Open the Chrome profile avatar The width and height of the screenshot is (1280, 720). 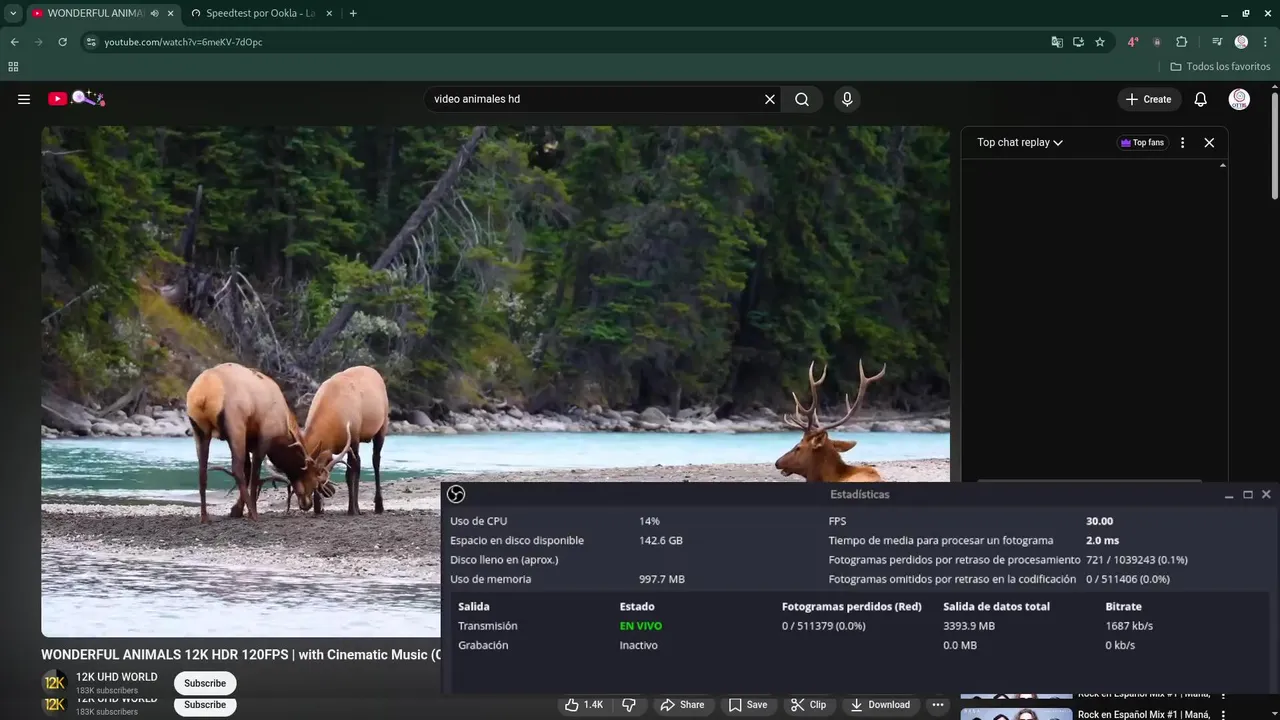click(x=1241, y=42)
